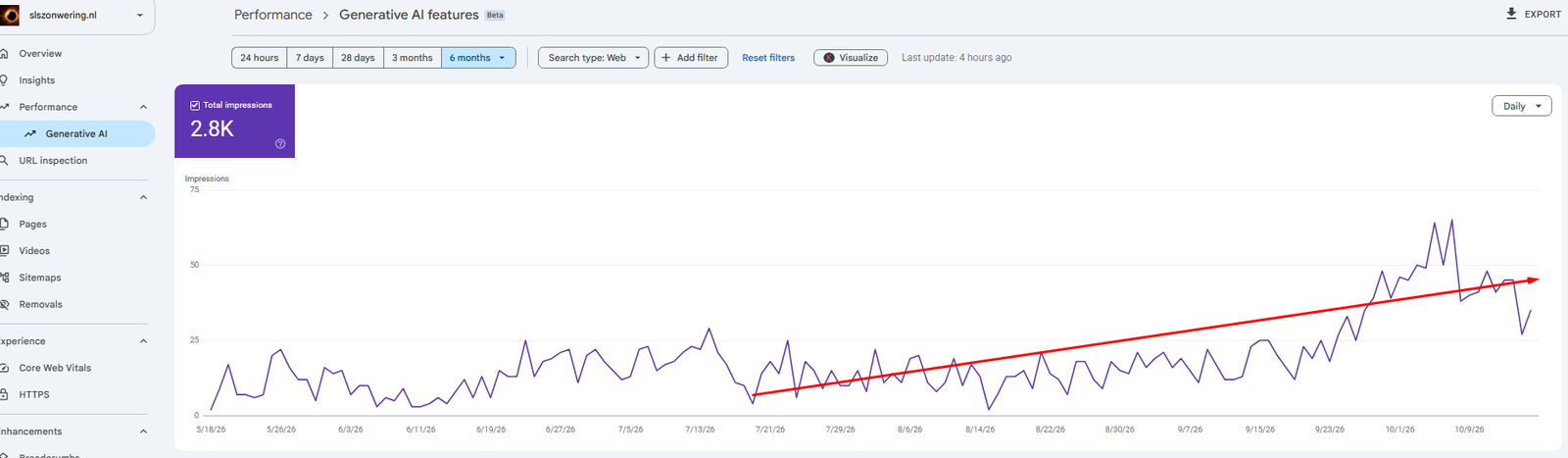Click the 'Generative AI features' page title
This screenshot has width=1568, height=458.
[x=409, y=15]
